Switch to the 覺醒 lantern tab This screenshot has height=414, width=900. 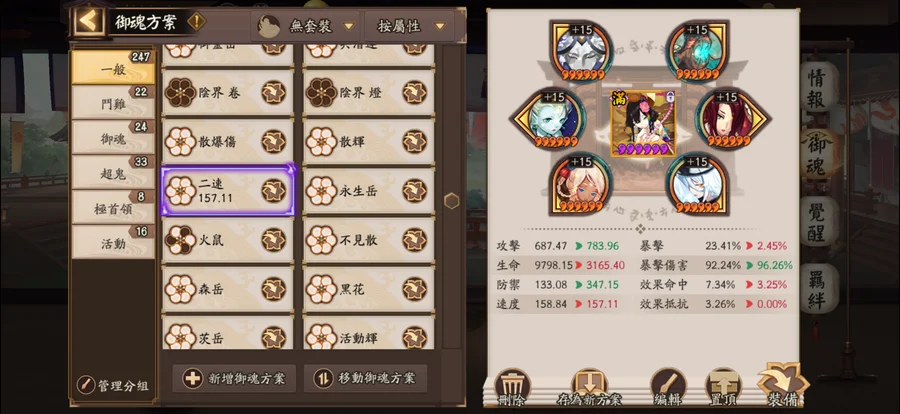[816, 222]
